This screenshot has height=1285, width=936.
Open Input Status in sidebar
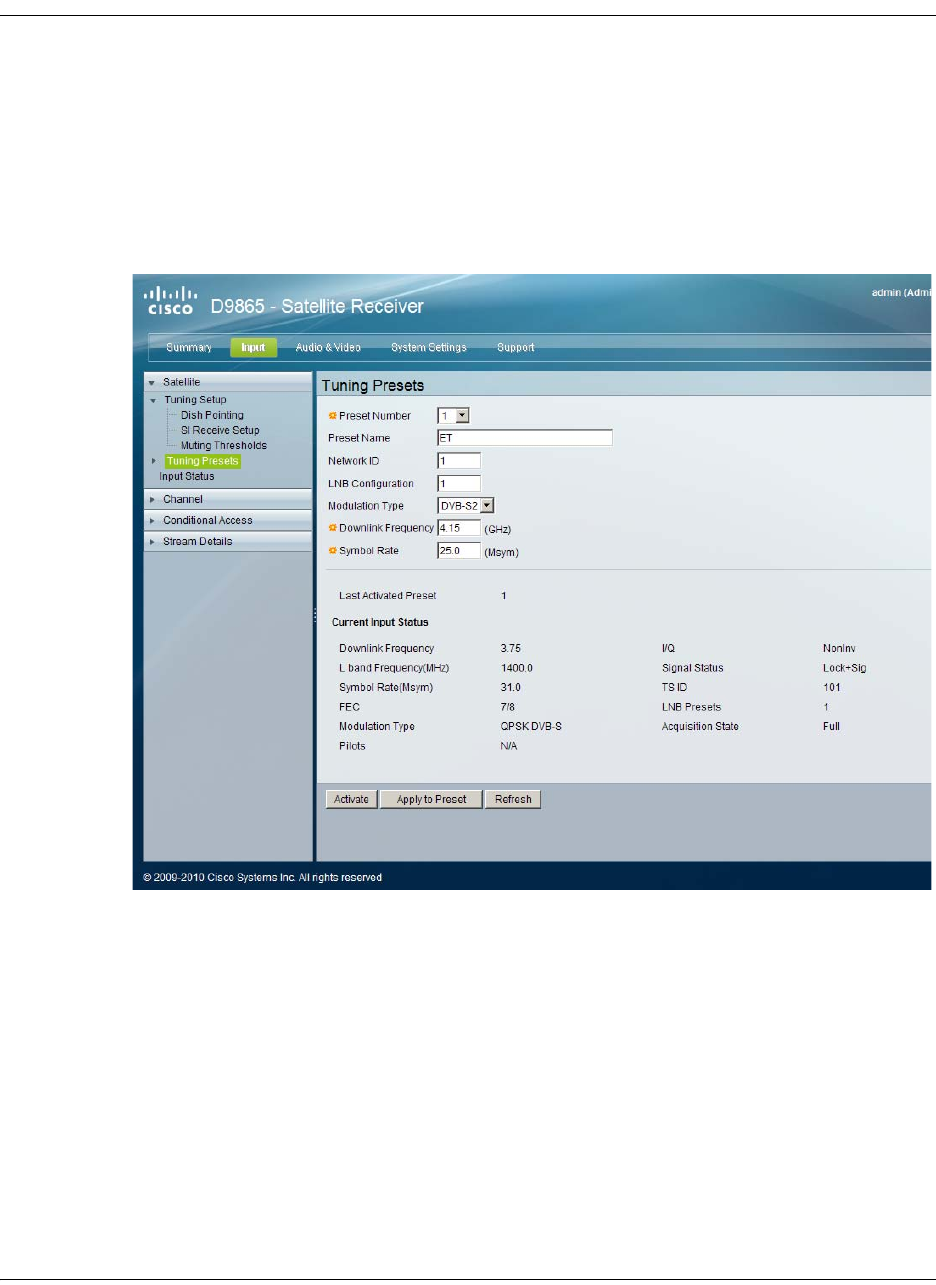(187, 476)
